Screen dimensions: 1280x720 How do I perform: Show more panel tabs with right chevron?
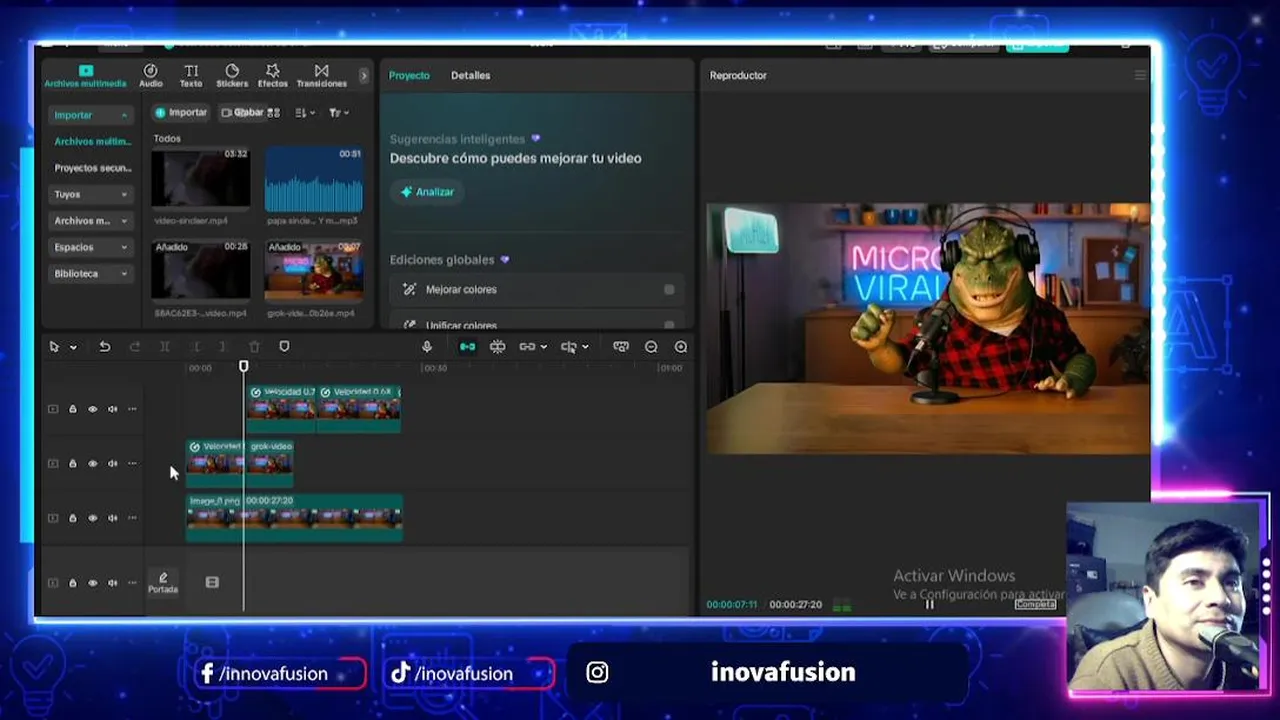(363, 75)
